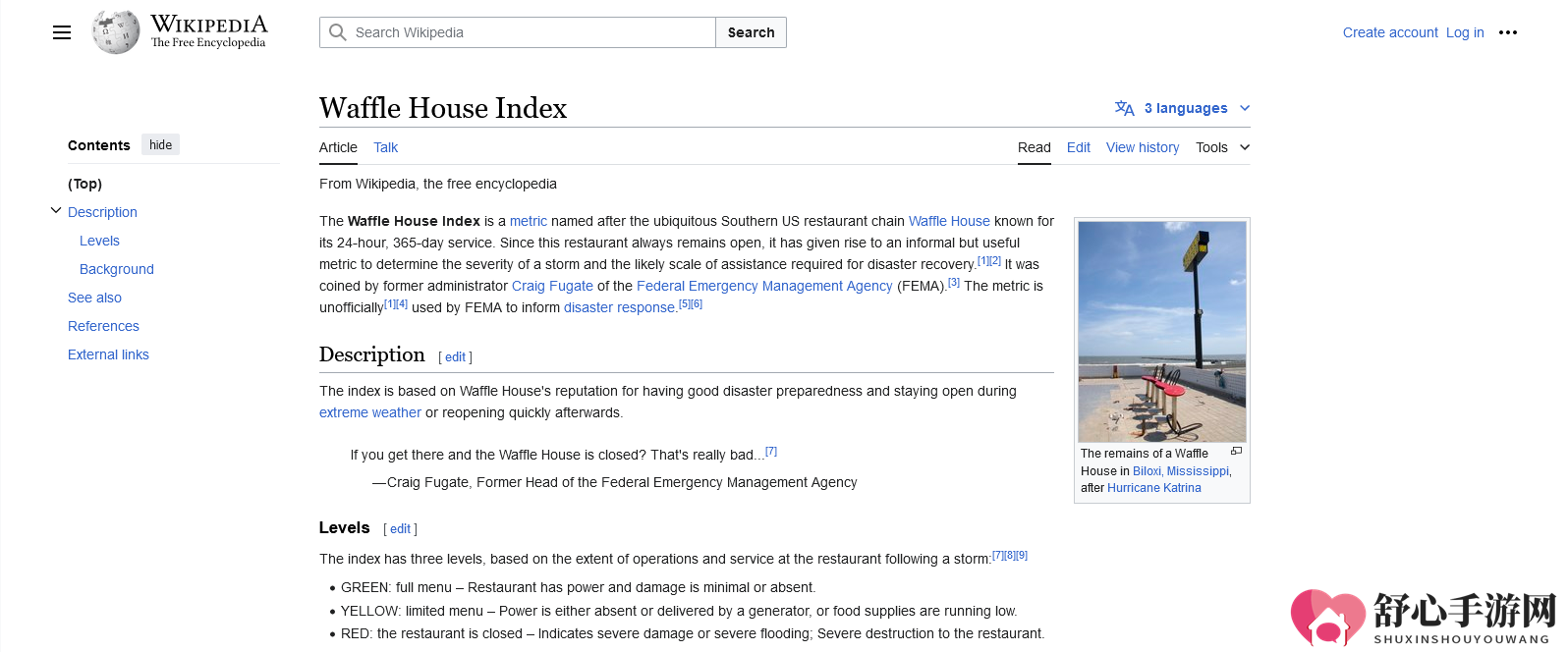
Task: Click Log in link
Action: pos(1465,32)
